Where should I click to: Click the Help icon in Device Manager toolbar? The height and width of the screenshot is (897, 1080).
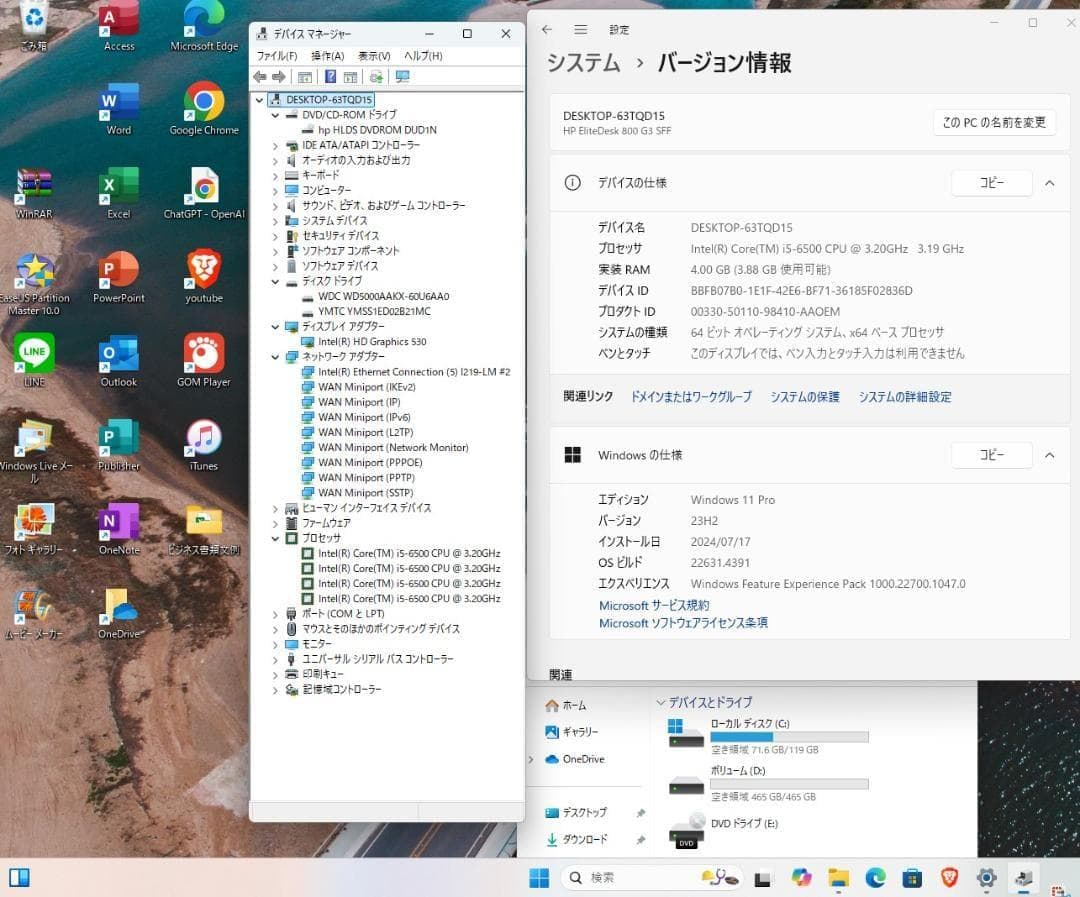(x=330, y=76)
